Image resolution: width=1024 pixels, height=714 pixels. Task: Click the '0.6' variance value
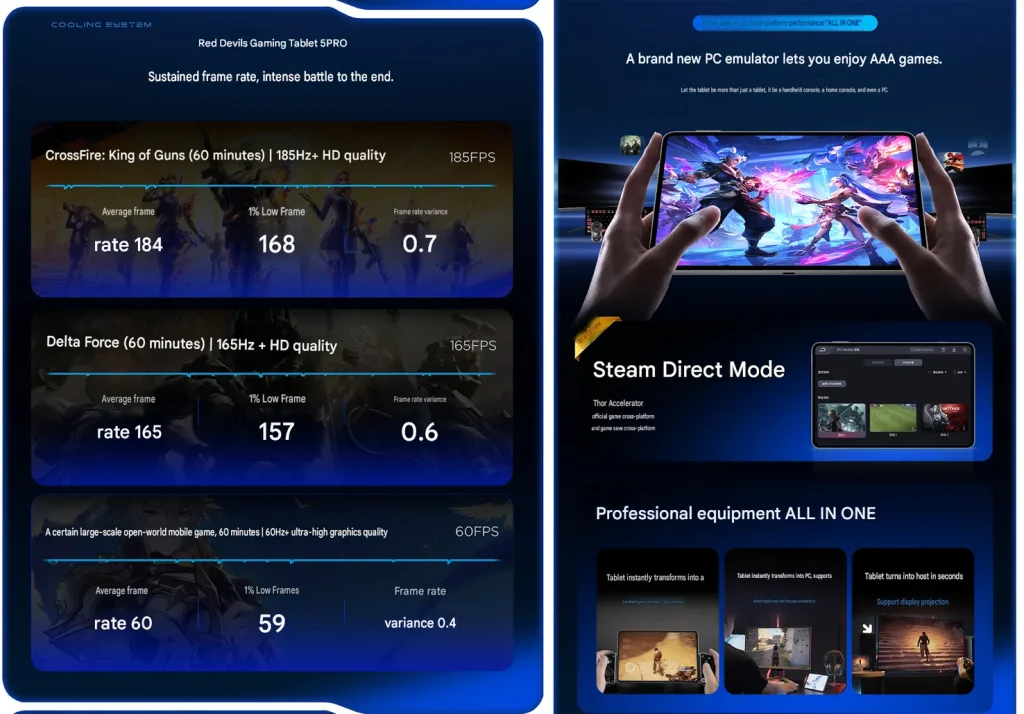tap(419, 432)
